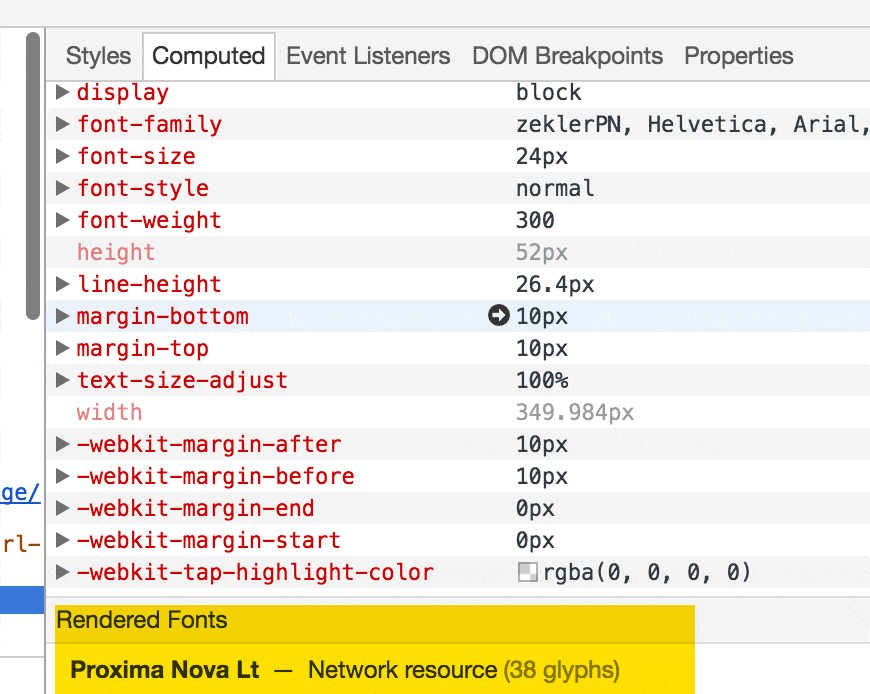This screenshot has width=870, height=694.
Task: Expand the line-height property
Action: (x=63, y=285)
